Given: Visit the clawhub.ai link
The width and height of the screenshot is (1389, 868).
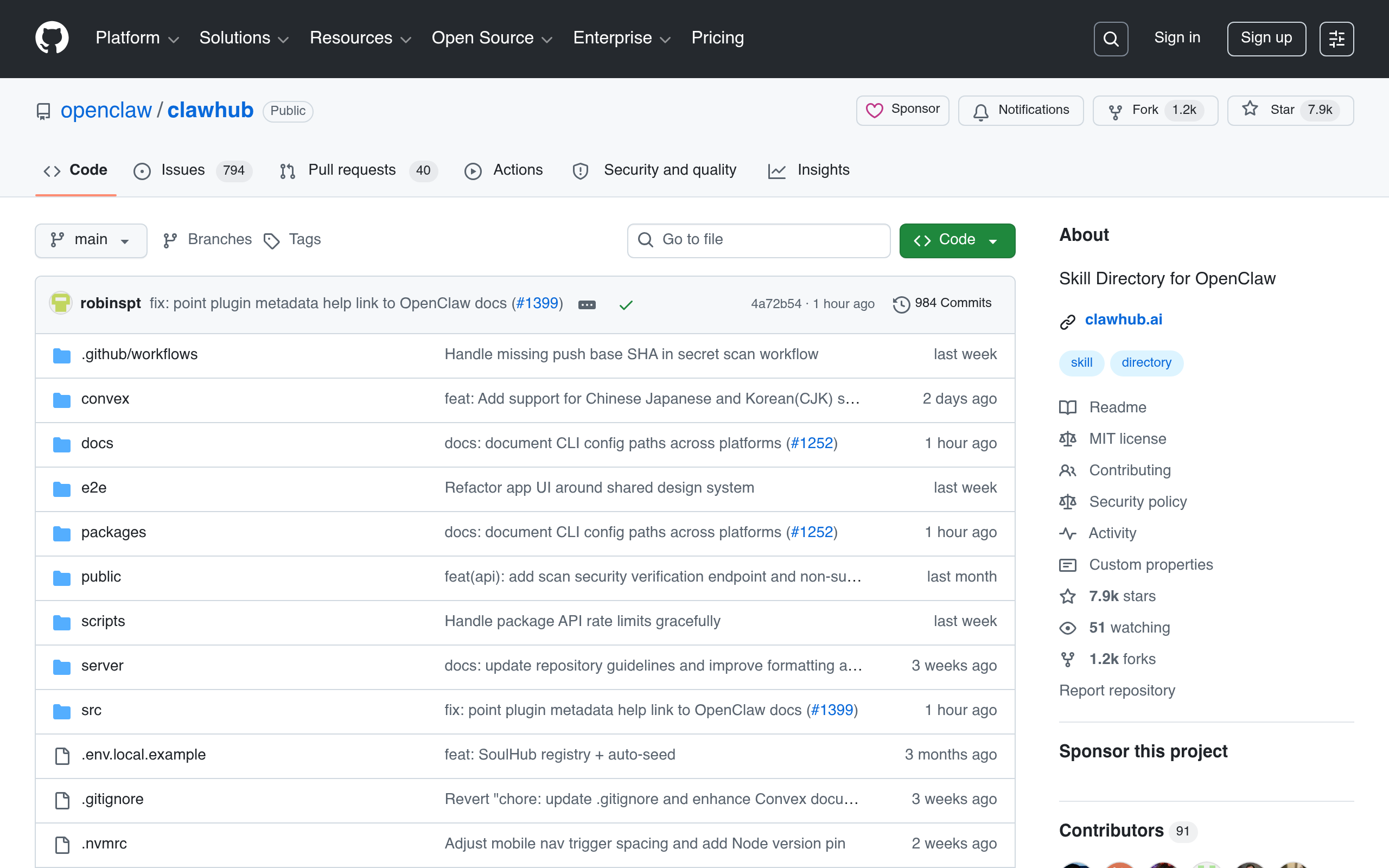Looking at the screenshot, I should click(1123, 319).
